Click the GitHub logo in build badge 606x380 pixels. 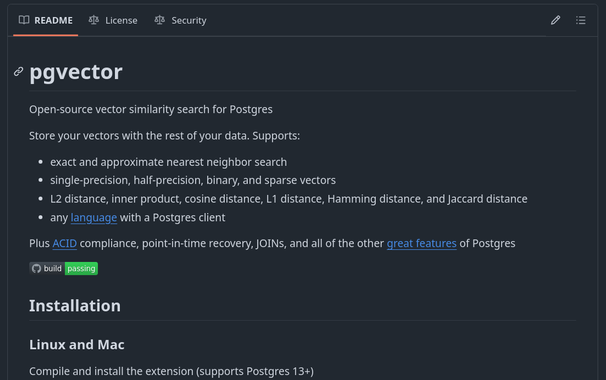point(36,269)
